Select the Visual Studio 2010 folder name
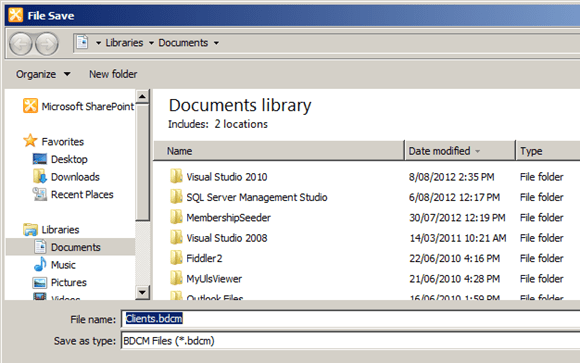 pyautogui.click(x=227, y=177)
